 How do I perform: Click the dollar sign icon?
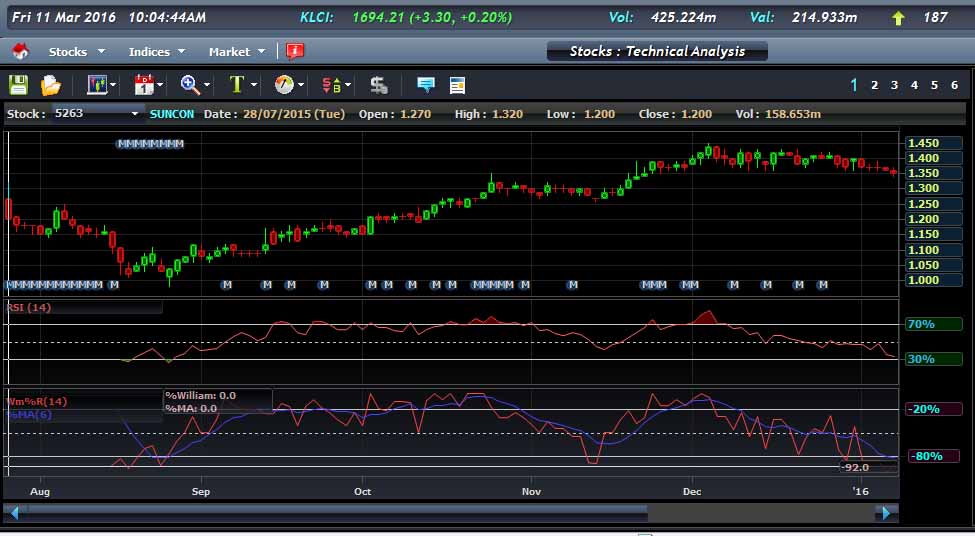(379, 85)
